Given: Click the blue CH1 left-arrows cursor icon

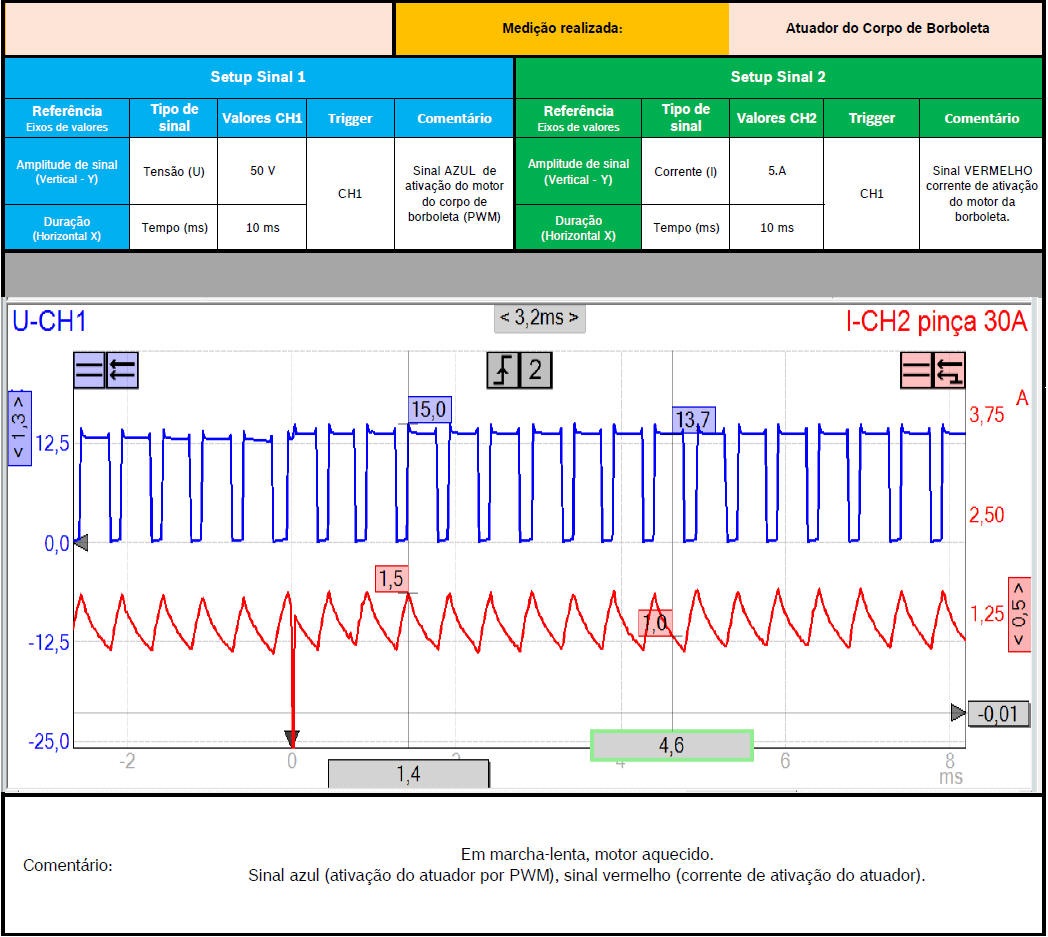Looking at the screenshot, I should click(x=122, y=371).
